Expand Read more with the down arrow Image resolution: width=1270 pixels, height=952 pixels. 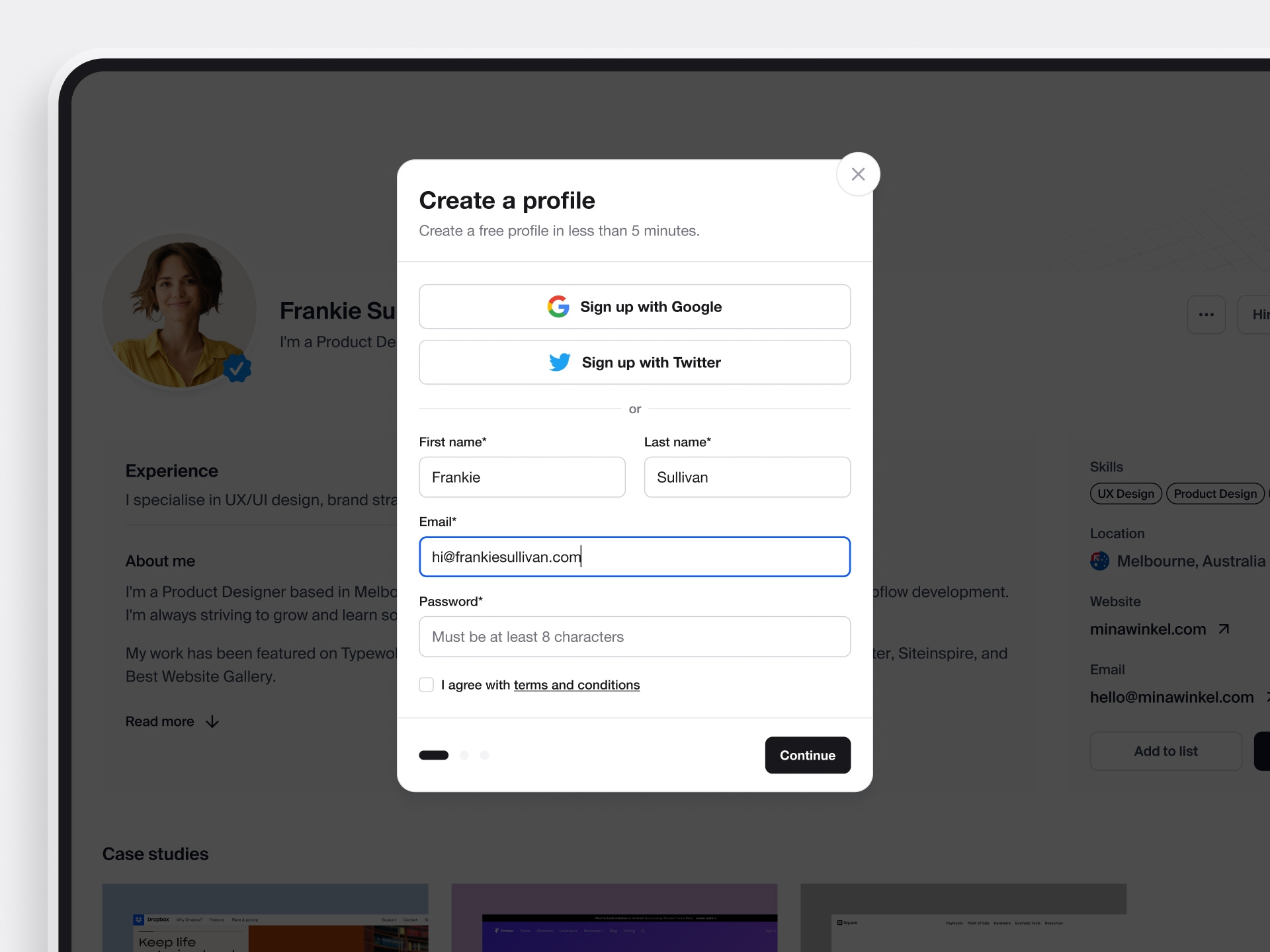[x=211, y=721]
